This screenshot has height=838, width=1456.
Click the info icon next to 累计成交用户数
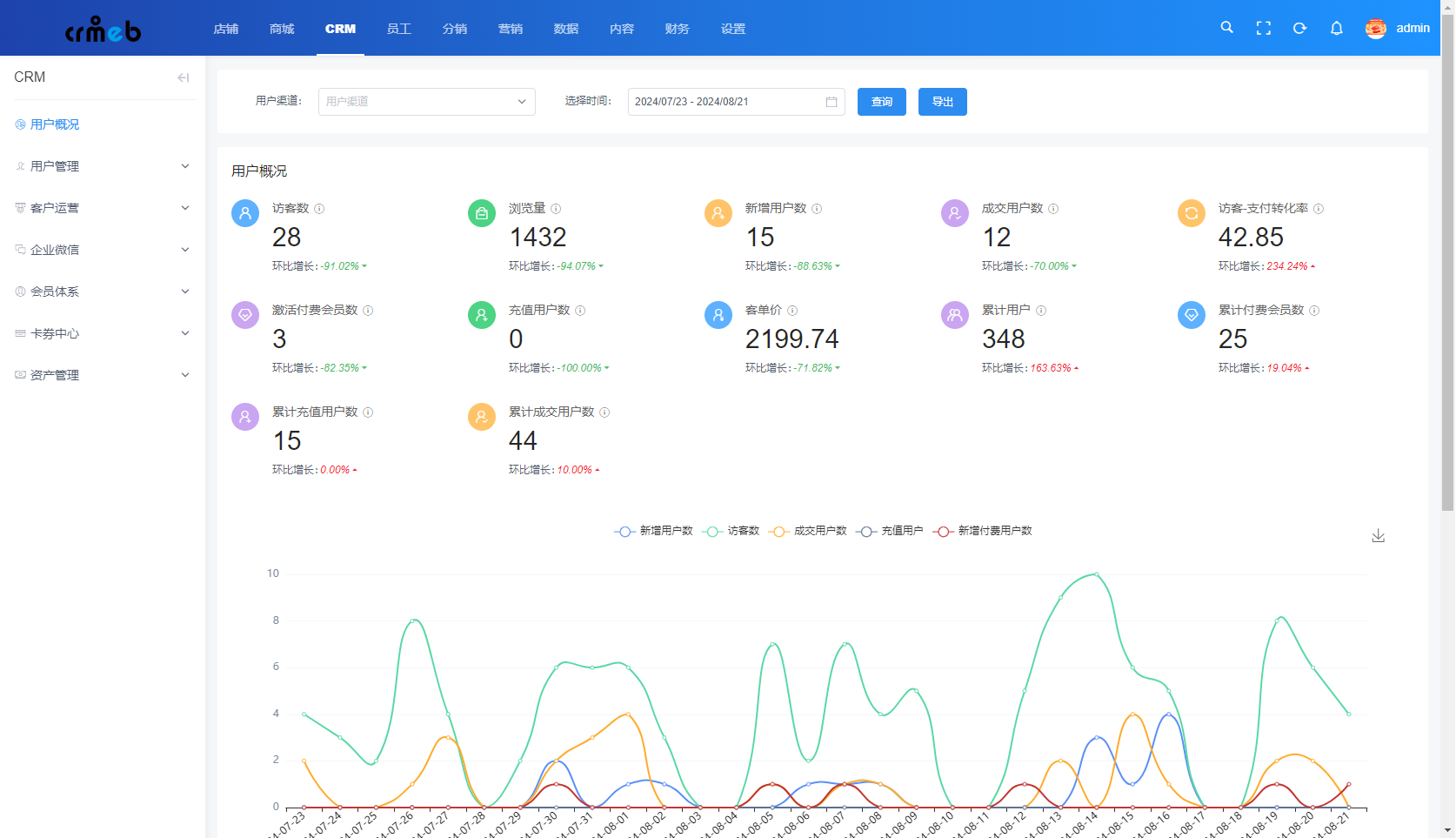(x=604, y=412)
